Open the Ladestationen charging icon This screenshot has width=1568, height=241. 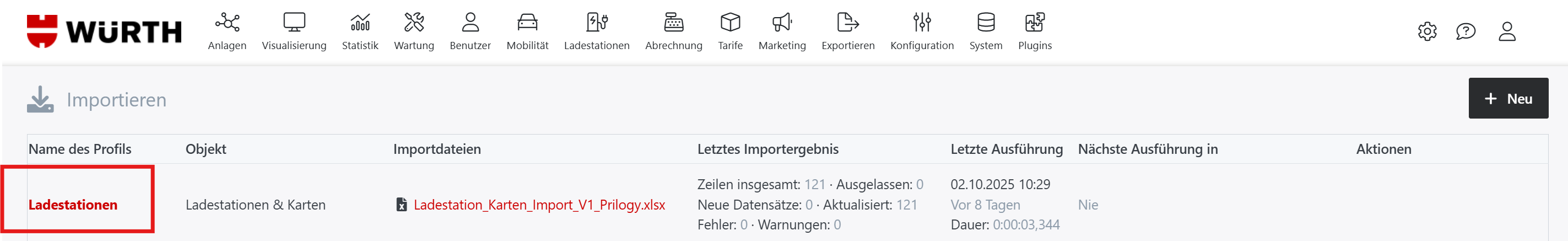597,23
